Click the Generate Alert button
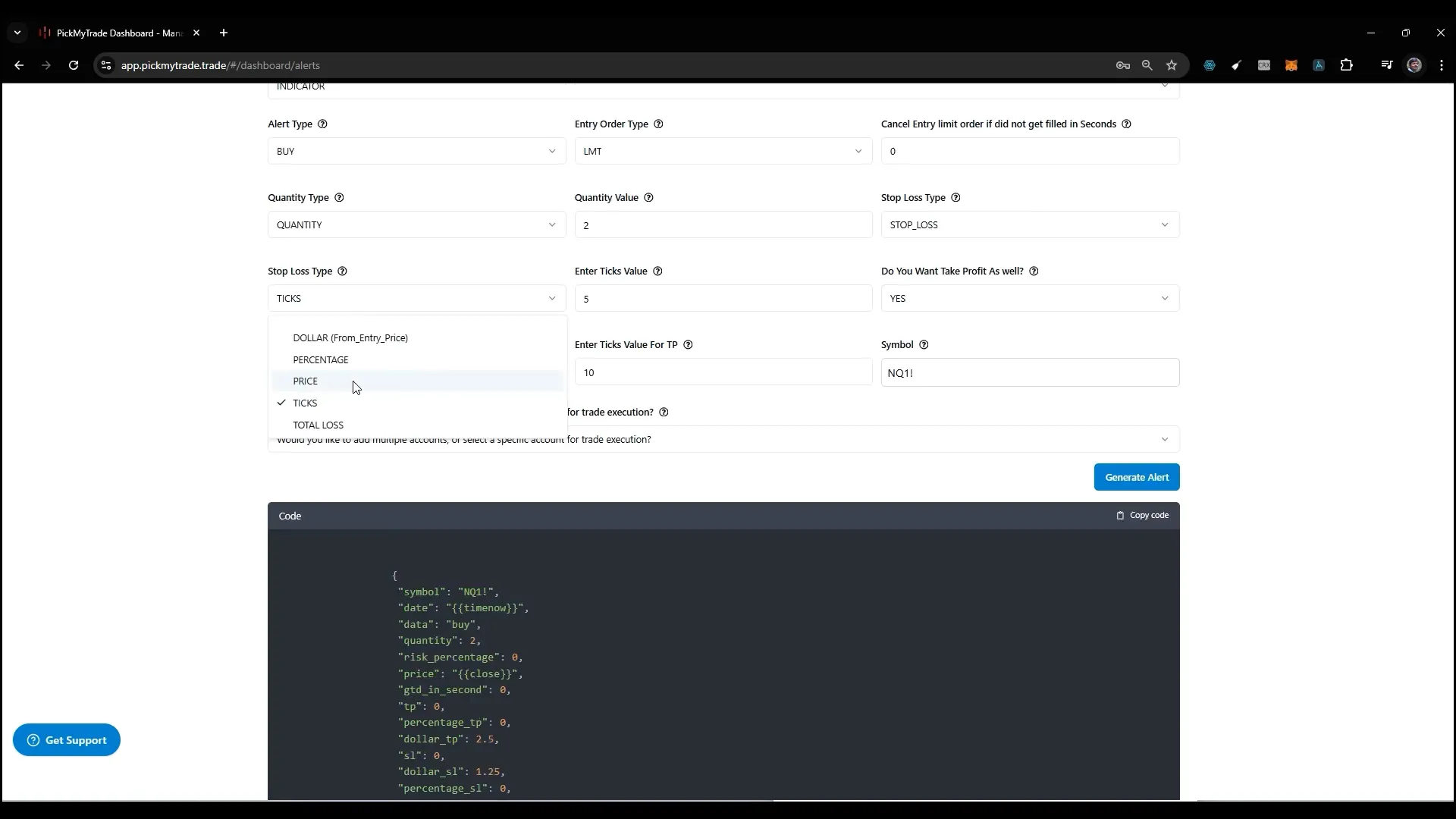The width and height of the screenshot is (1456, 819). (x=1136, y=477)
